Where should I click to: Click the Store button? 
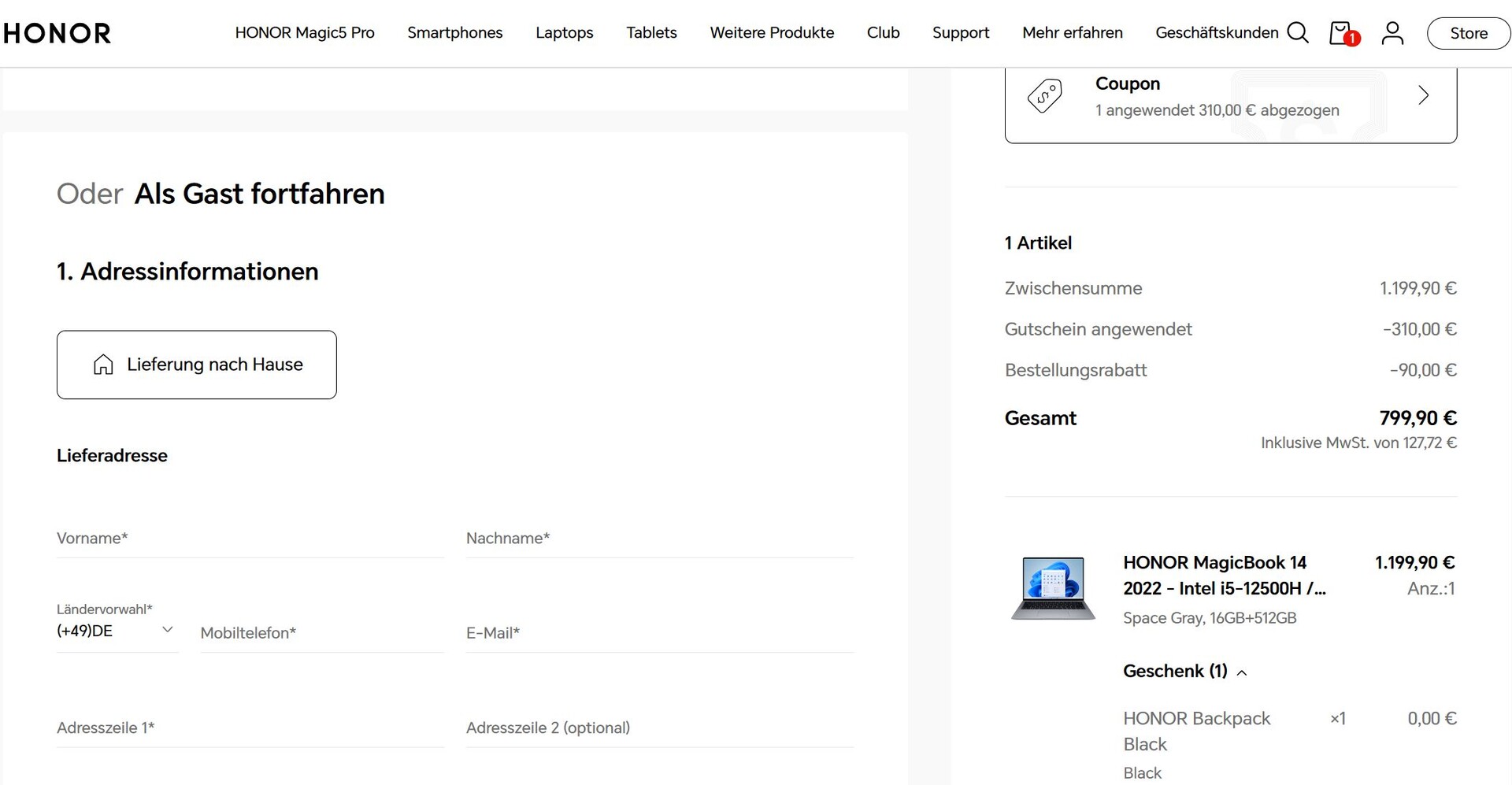pos(1469,33)
